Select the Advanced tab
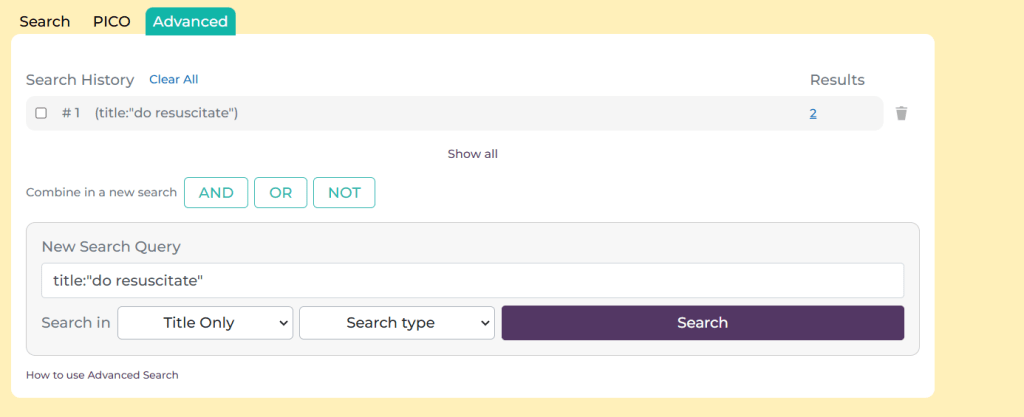The image size is (1024, 417). [190, 21]
